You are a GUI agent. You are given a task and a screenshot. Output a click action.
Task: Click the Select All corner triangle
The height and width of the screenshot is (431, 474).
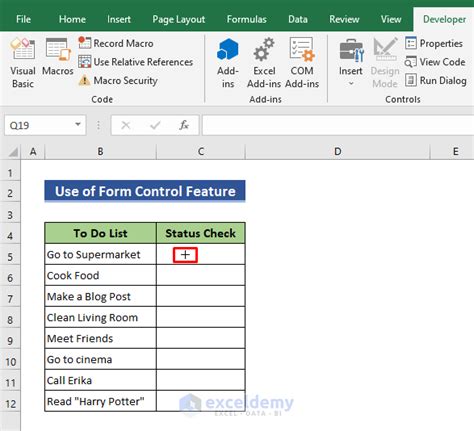click(x=12, y=152)
